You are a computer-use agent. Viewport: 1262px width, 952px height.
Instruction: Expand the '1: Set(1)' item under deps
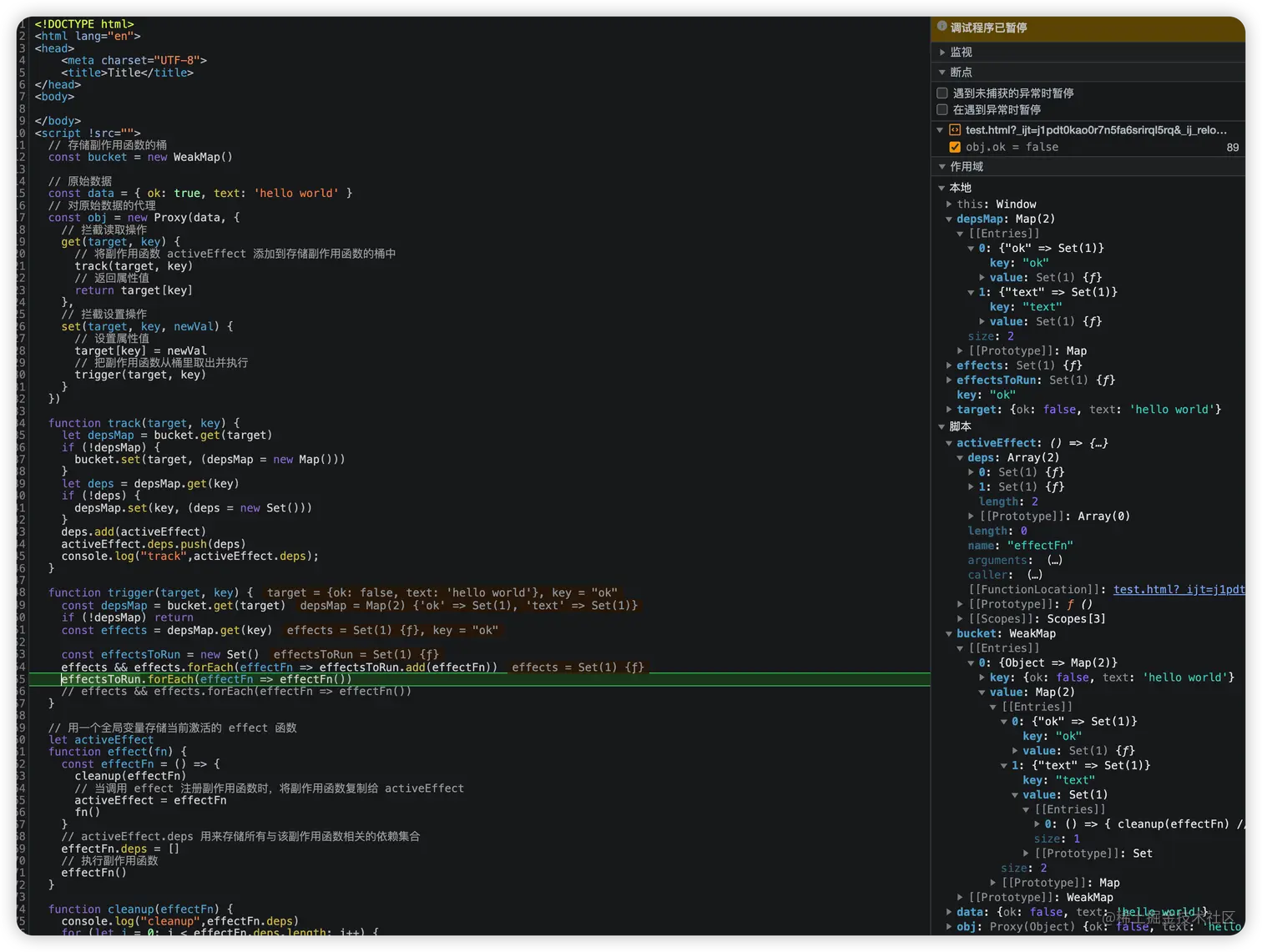(971, 487)
